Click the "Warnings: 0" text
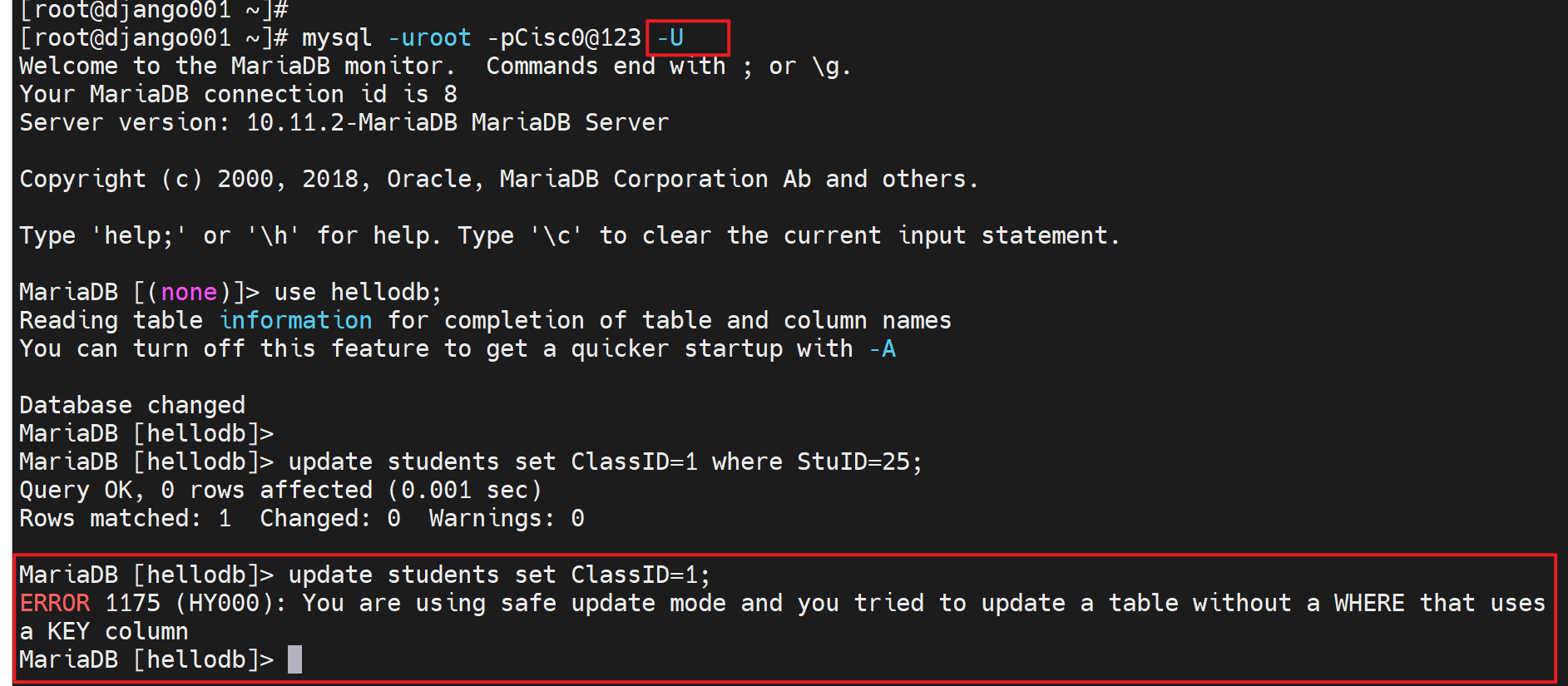 [506, 518]
